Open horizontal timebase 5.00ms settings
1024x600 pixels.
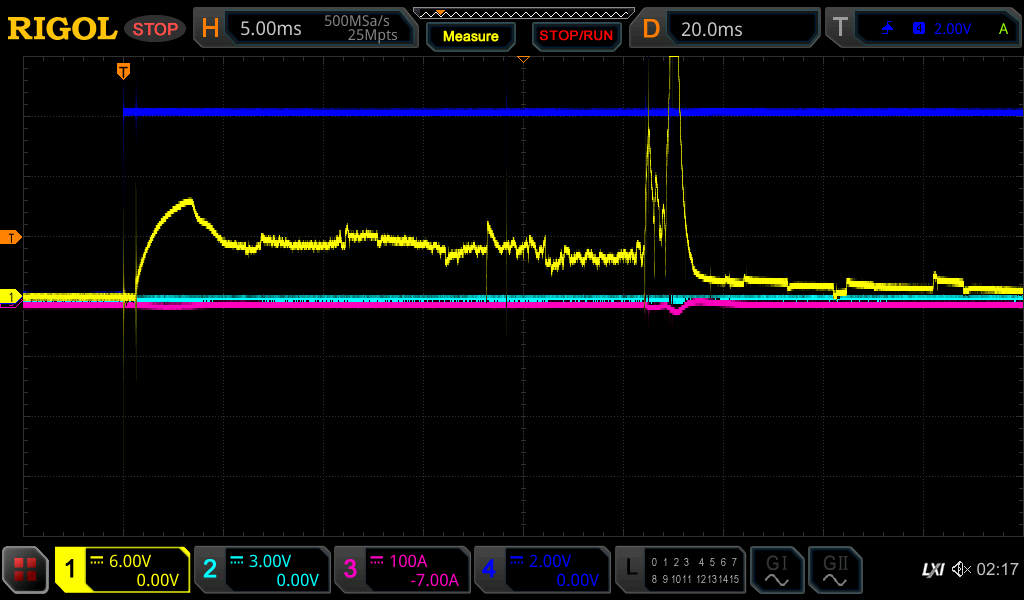point(305,29)
